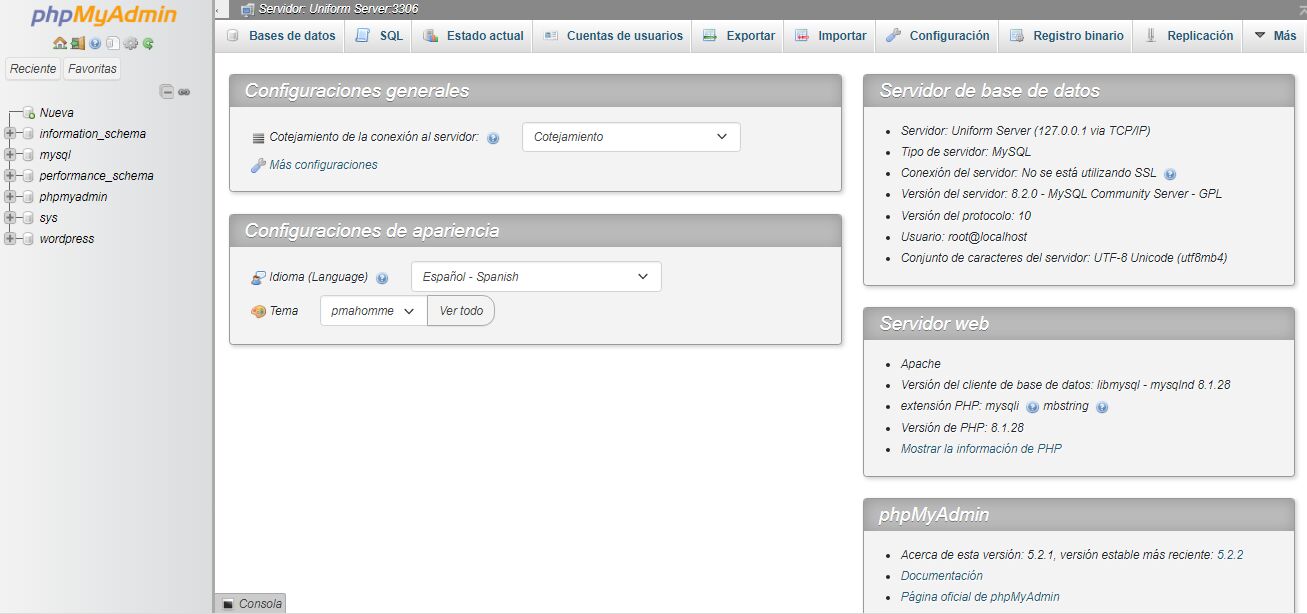Click the mbstring help icon
The width and height of the screenshot is (1307, 614).
[x=1101, y=406]
